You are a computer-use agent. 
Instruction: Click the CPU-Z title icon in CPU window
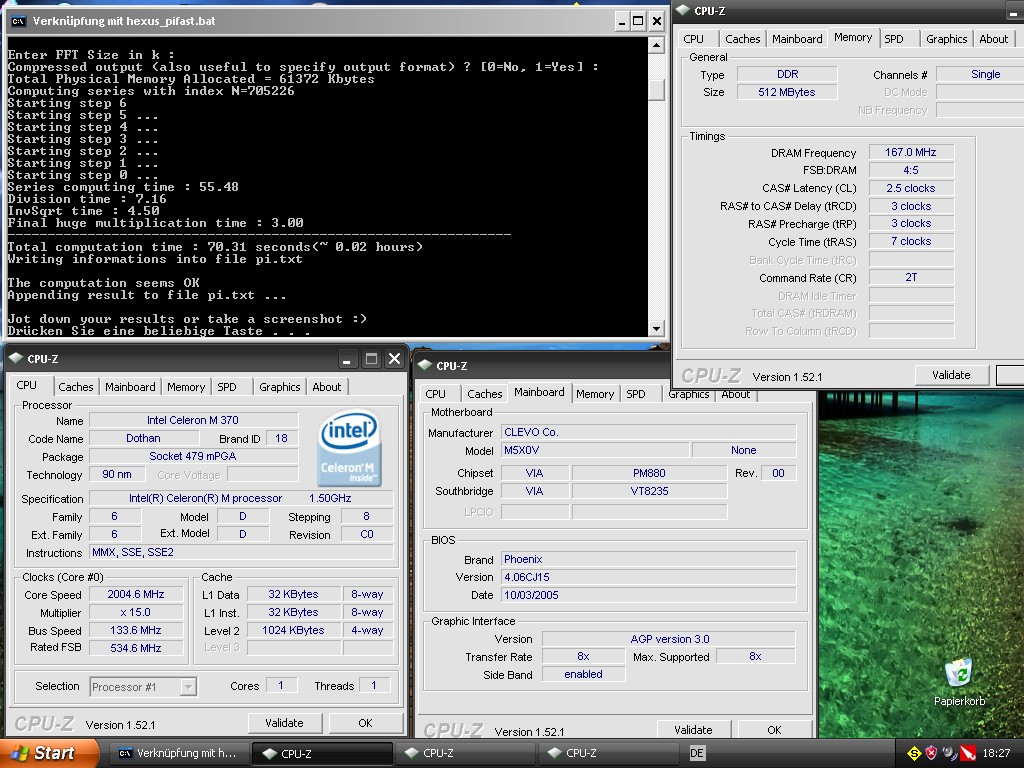point(16,359)
